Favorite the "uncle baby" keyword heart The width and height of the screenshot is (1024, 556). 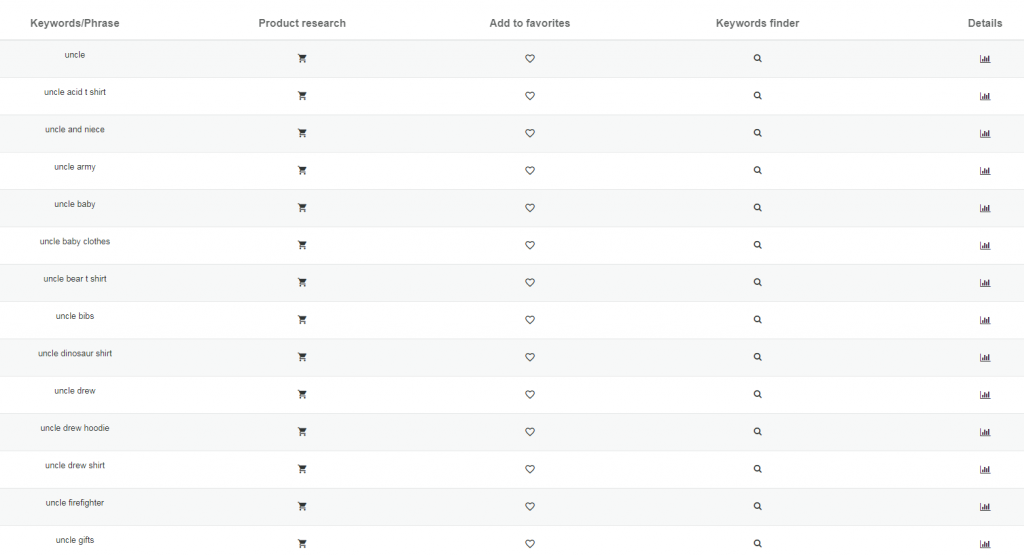pyautogui.click(x=530, y=208)
